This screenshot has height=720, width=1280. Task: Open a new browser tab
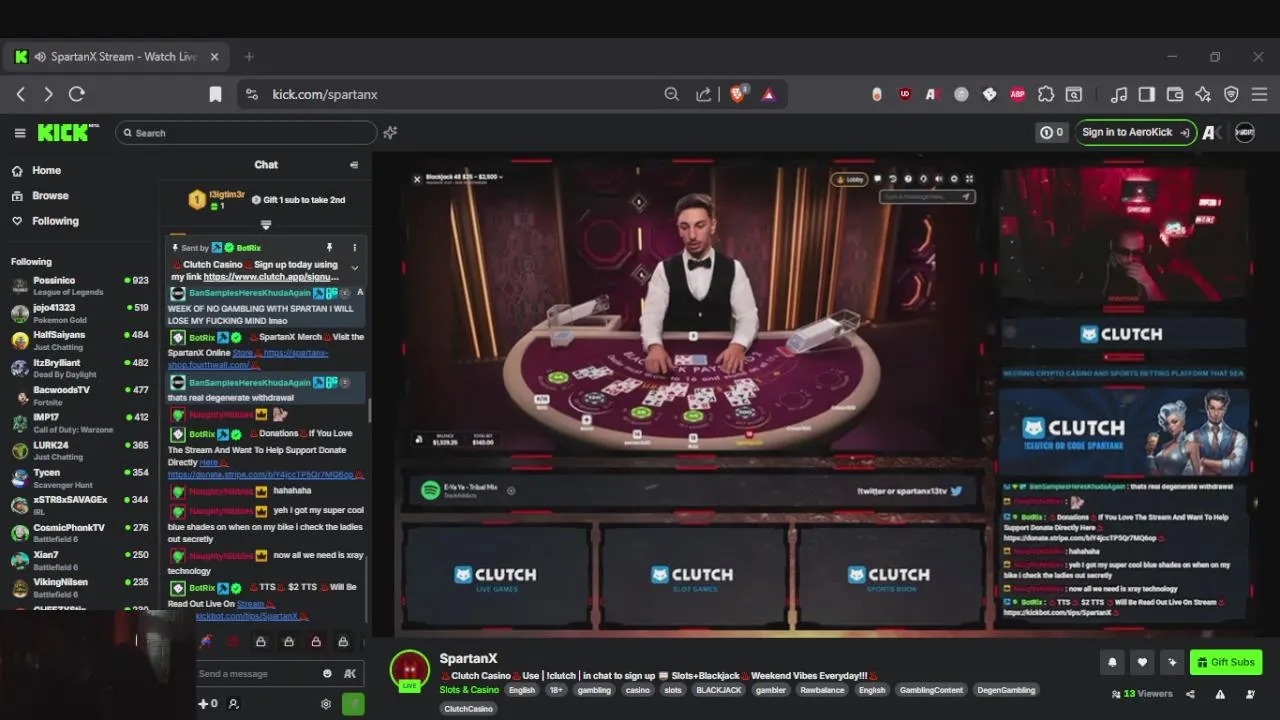(x=249, y=57)
